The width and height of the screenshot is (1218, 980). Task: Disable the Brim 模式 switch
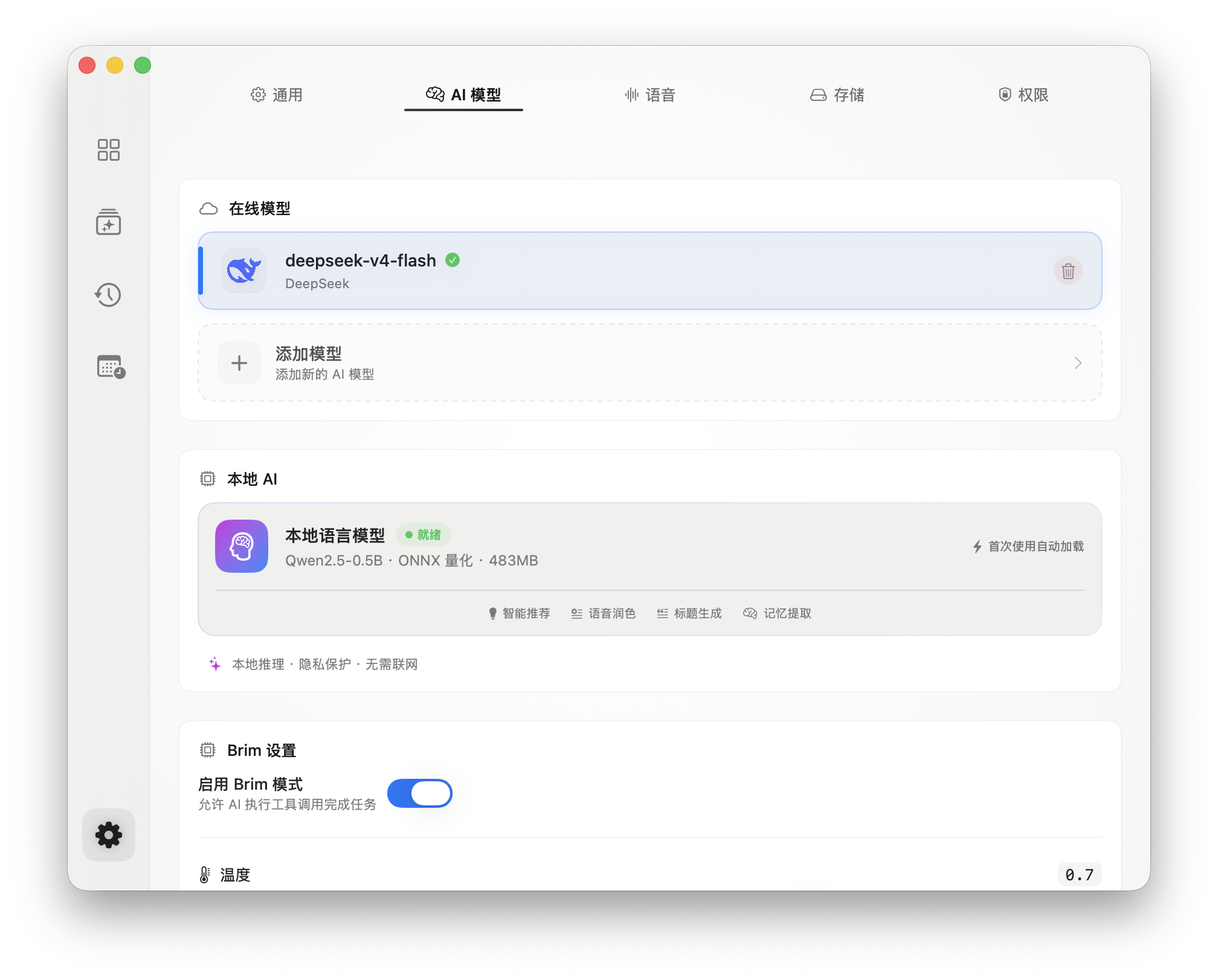click(420, 793)
